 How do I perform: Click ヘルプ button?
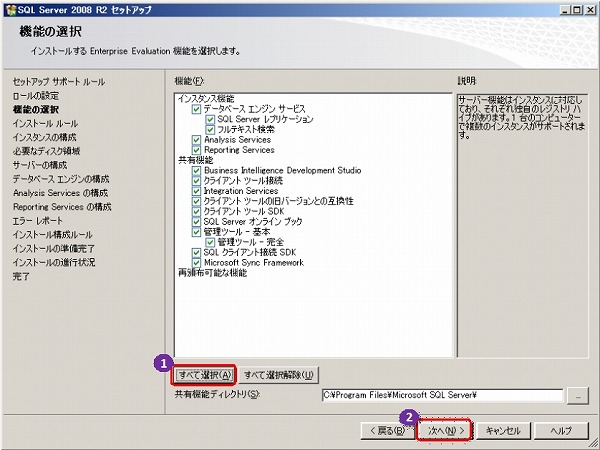click(x=561, y=431)
